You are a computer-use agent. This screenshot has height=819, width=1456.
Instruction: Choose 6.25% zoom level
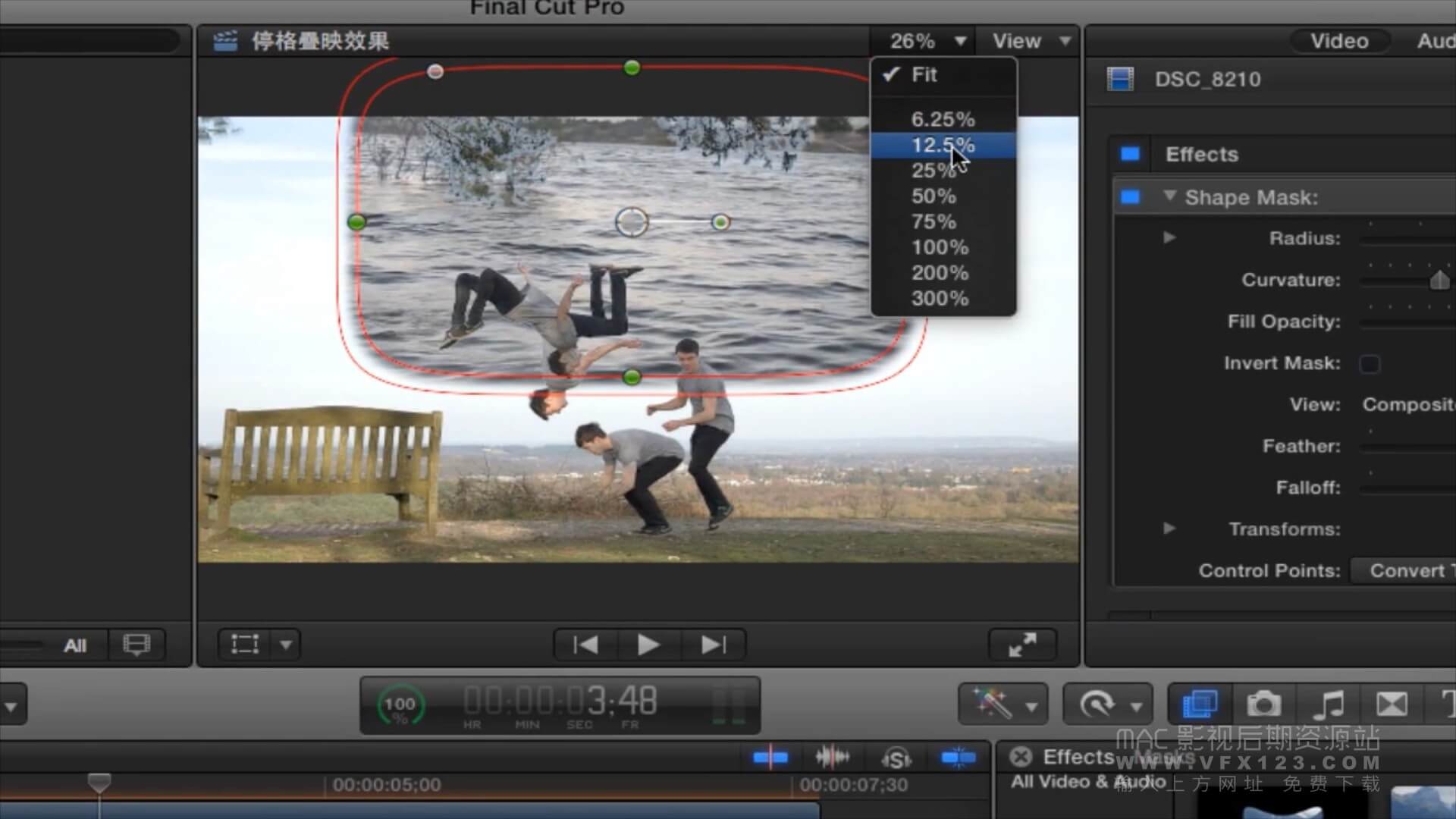click(943, 119)
